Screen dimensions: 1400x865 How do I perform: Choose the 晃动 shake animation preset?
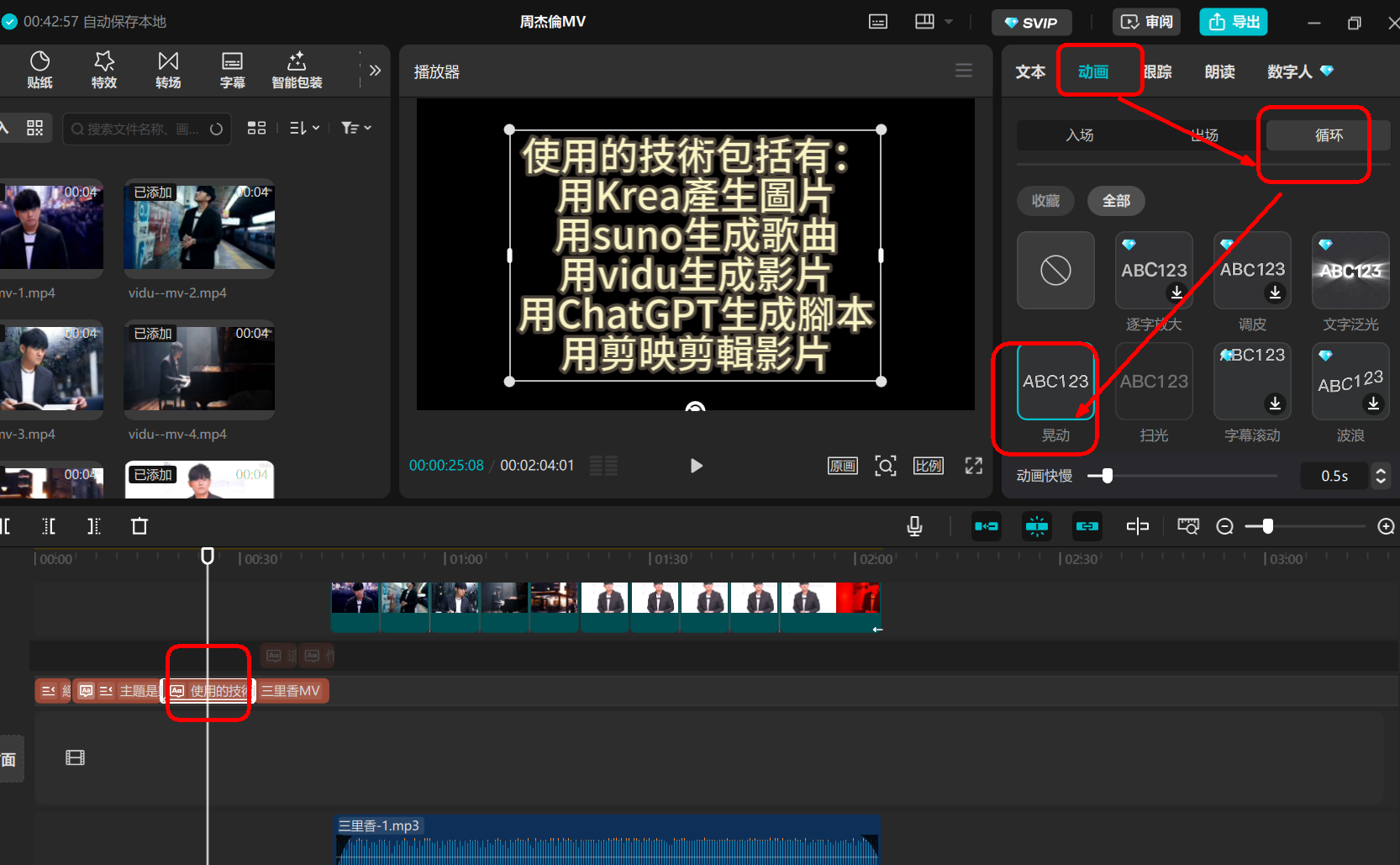[x=1055, y=382]
